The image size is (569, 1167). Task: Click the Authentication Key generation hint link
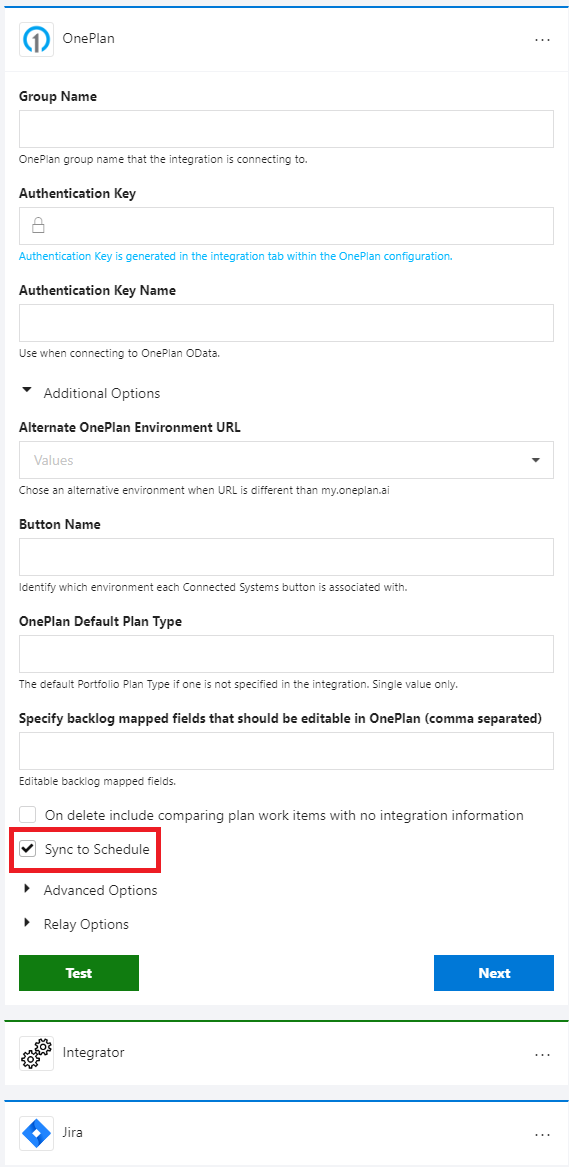point(236,256)
